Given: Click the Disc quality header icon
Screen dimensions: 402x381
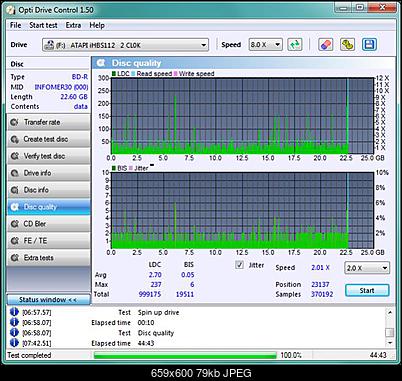Looking at the screenshot, I should pyautogui.click(x=101, y=63).
